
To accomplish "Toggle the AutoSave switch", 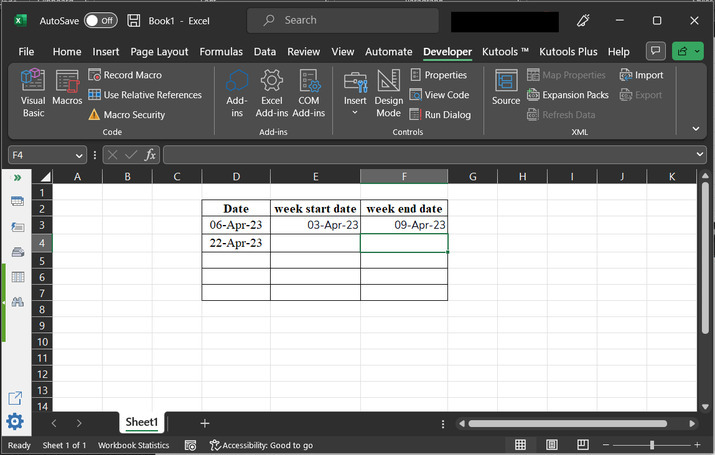I will coord(100,20).
